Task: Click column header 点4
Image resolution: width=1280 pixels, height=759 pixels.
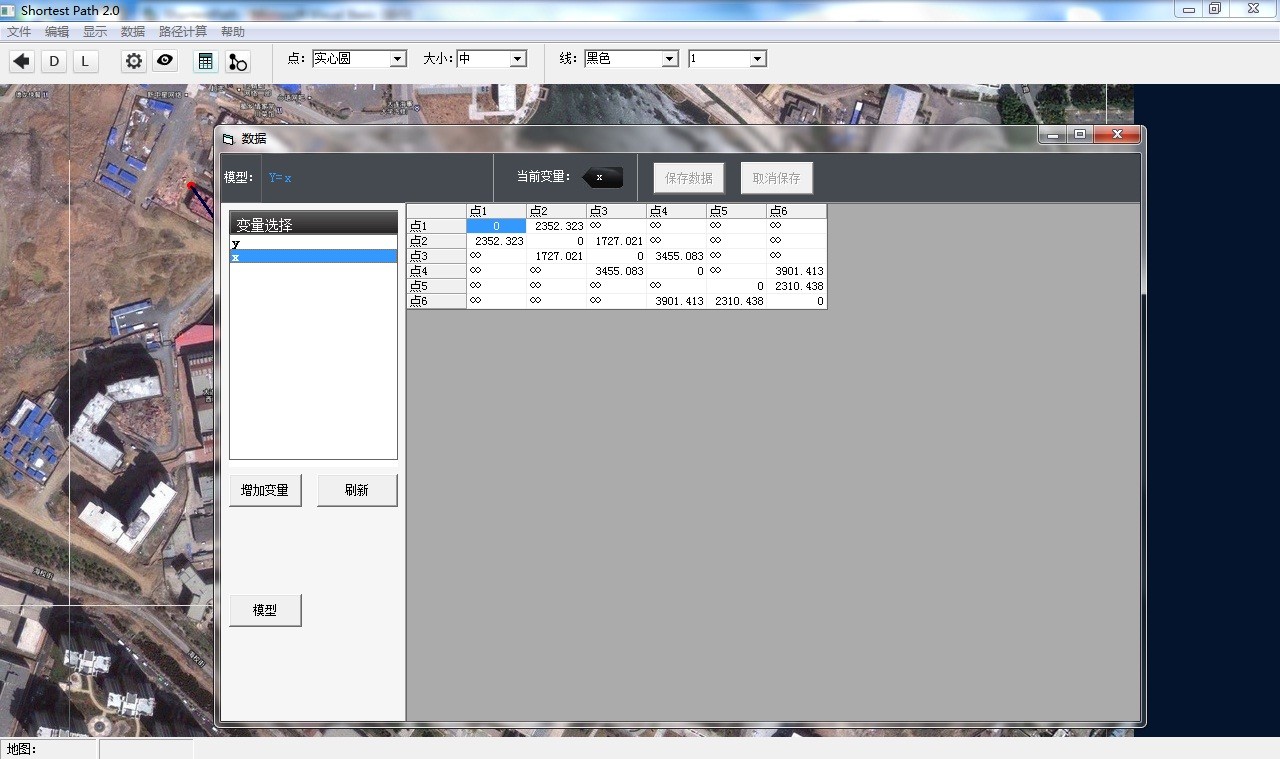Action: pos(676,211)
